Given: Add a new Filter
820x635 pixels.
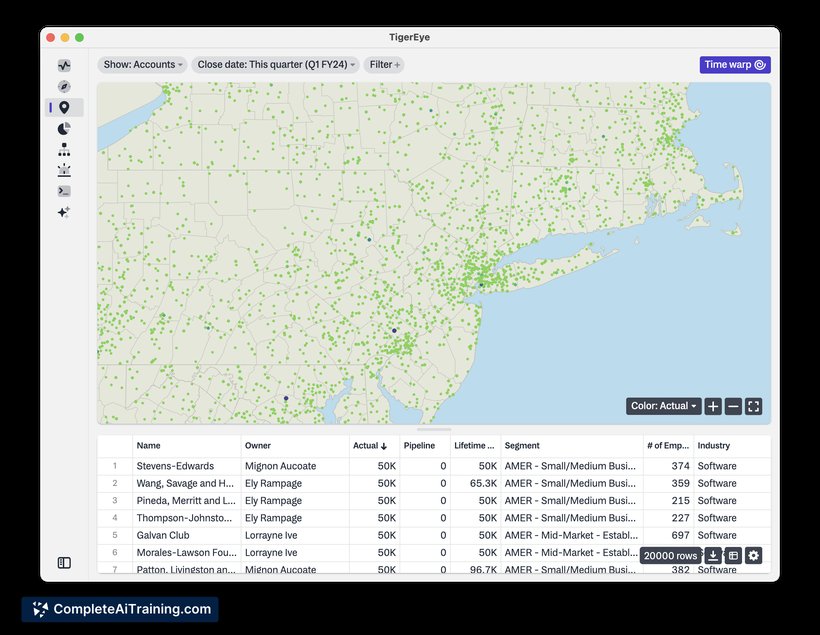Looking at the screenshot, I should point(384,65).
